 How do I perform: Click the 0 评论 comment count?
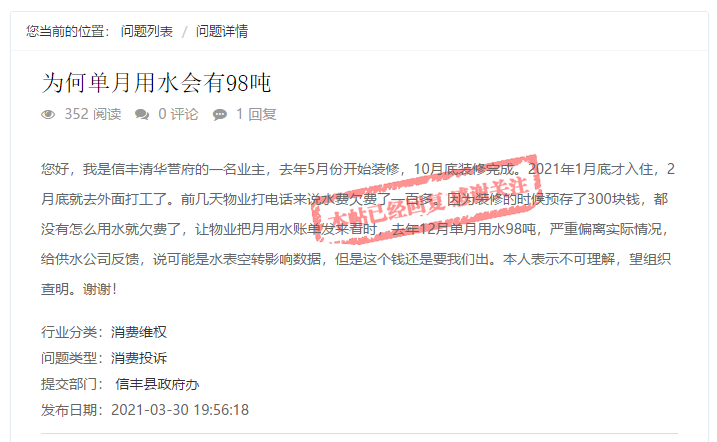178,114
